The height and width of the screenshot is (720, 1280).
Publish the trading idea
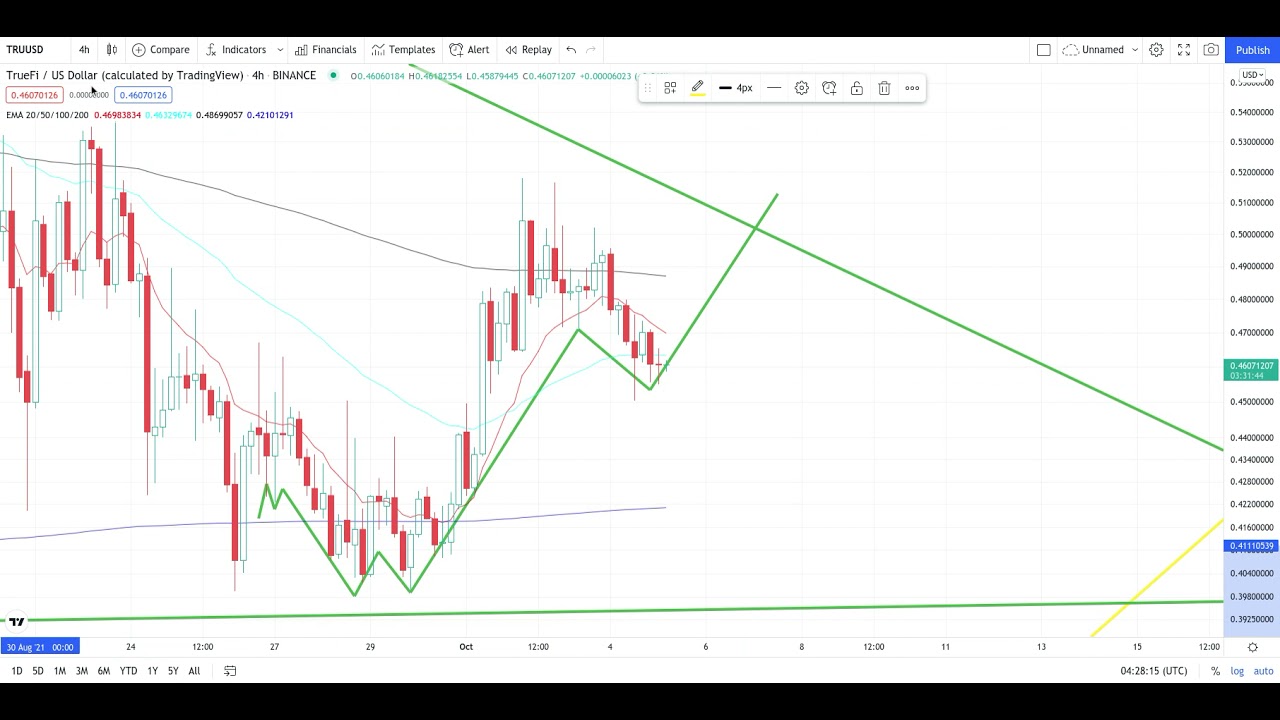coord(1252,49)
